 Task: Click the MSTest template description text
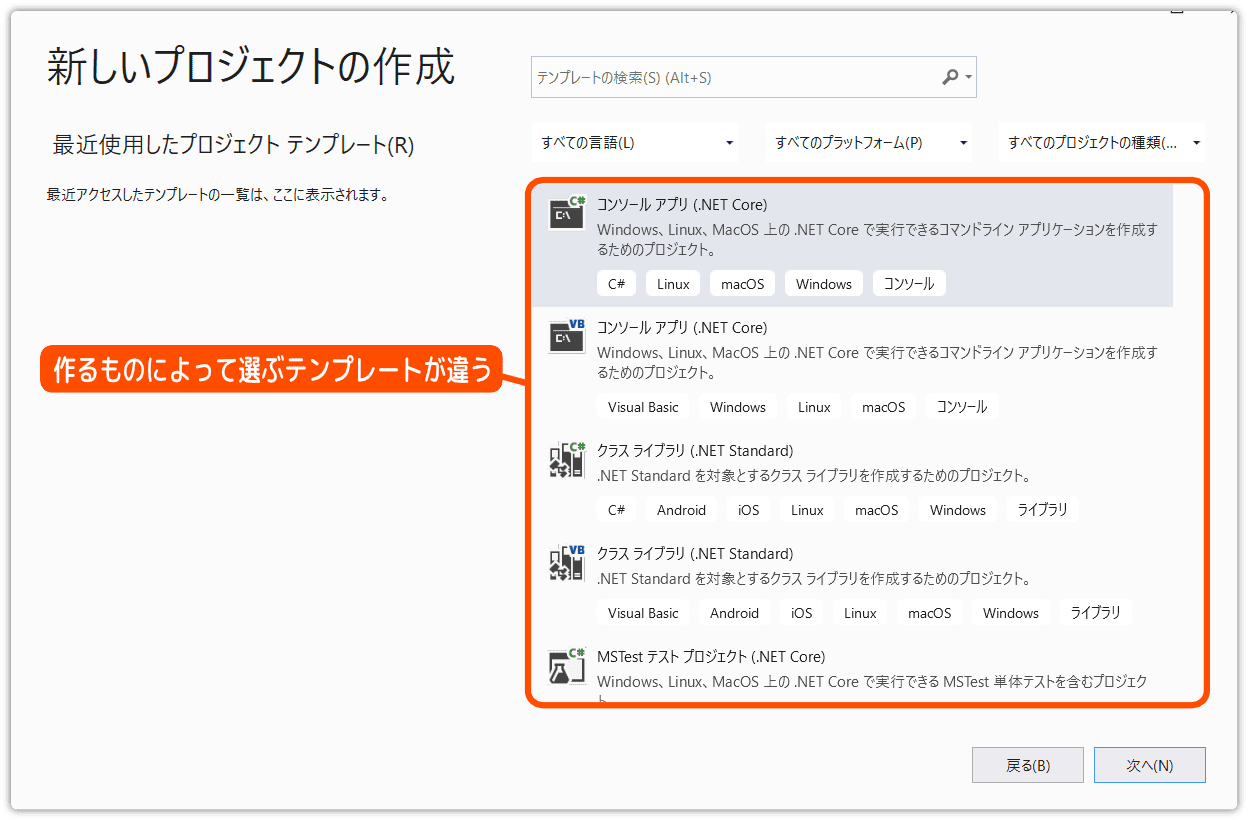[872, 690]
